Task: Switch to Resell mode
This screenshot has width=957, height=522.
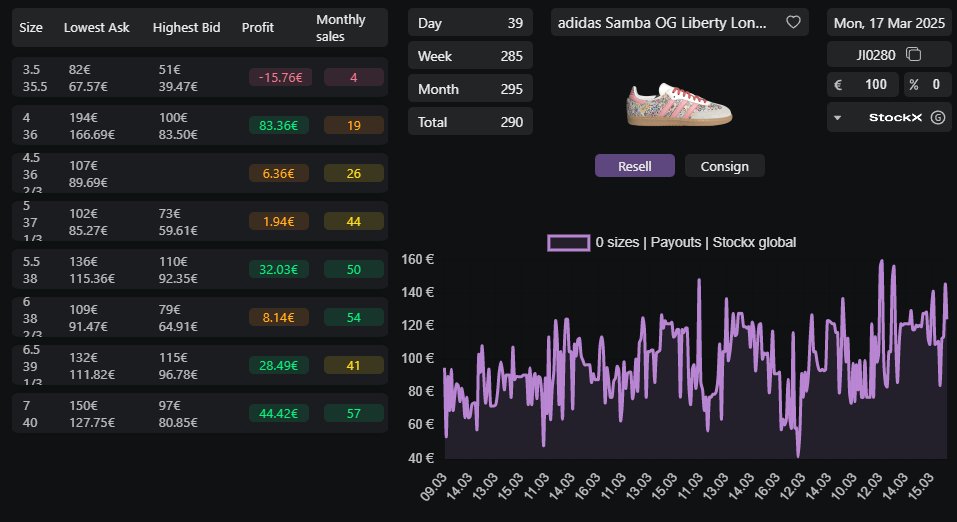Action: (x=635, y=165)
